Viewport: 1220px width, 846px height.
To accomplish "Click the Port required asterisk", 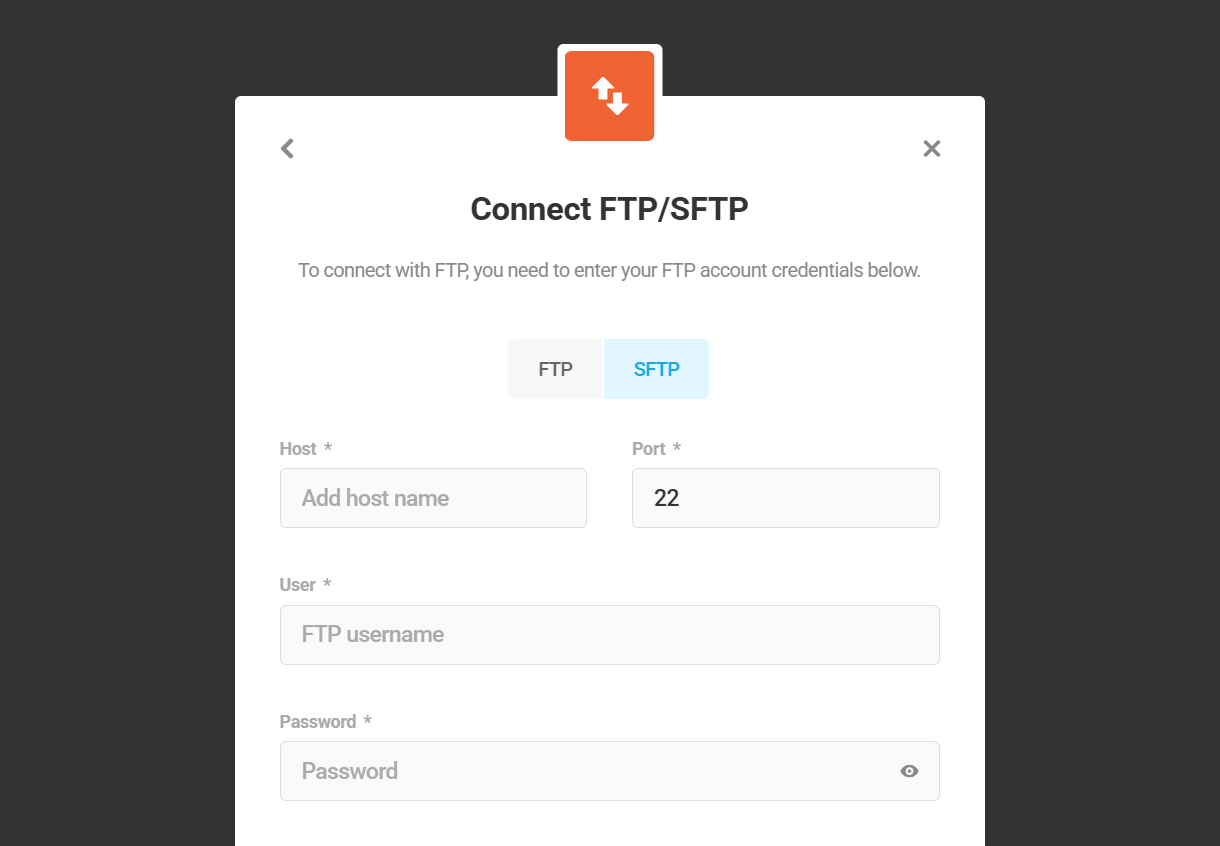I will [677, 449].
